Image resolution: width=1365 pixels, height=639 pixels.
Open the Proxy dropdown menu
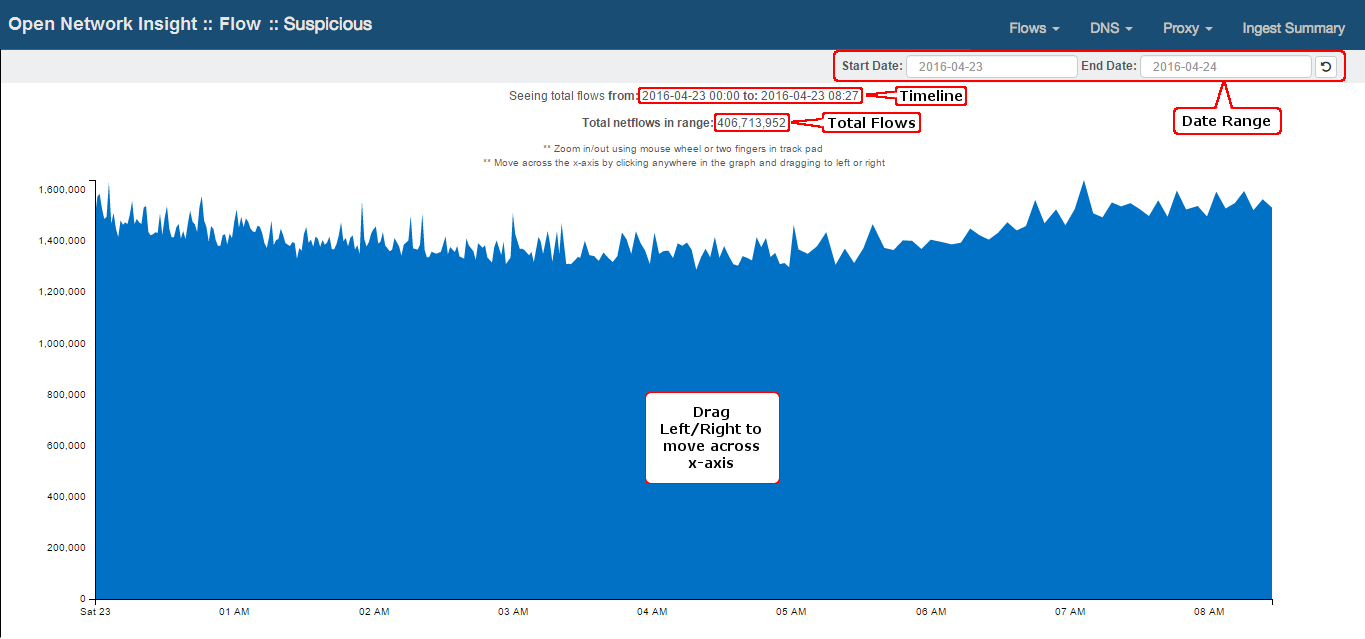pyautogui.click(x=1187, y=28)
